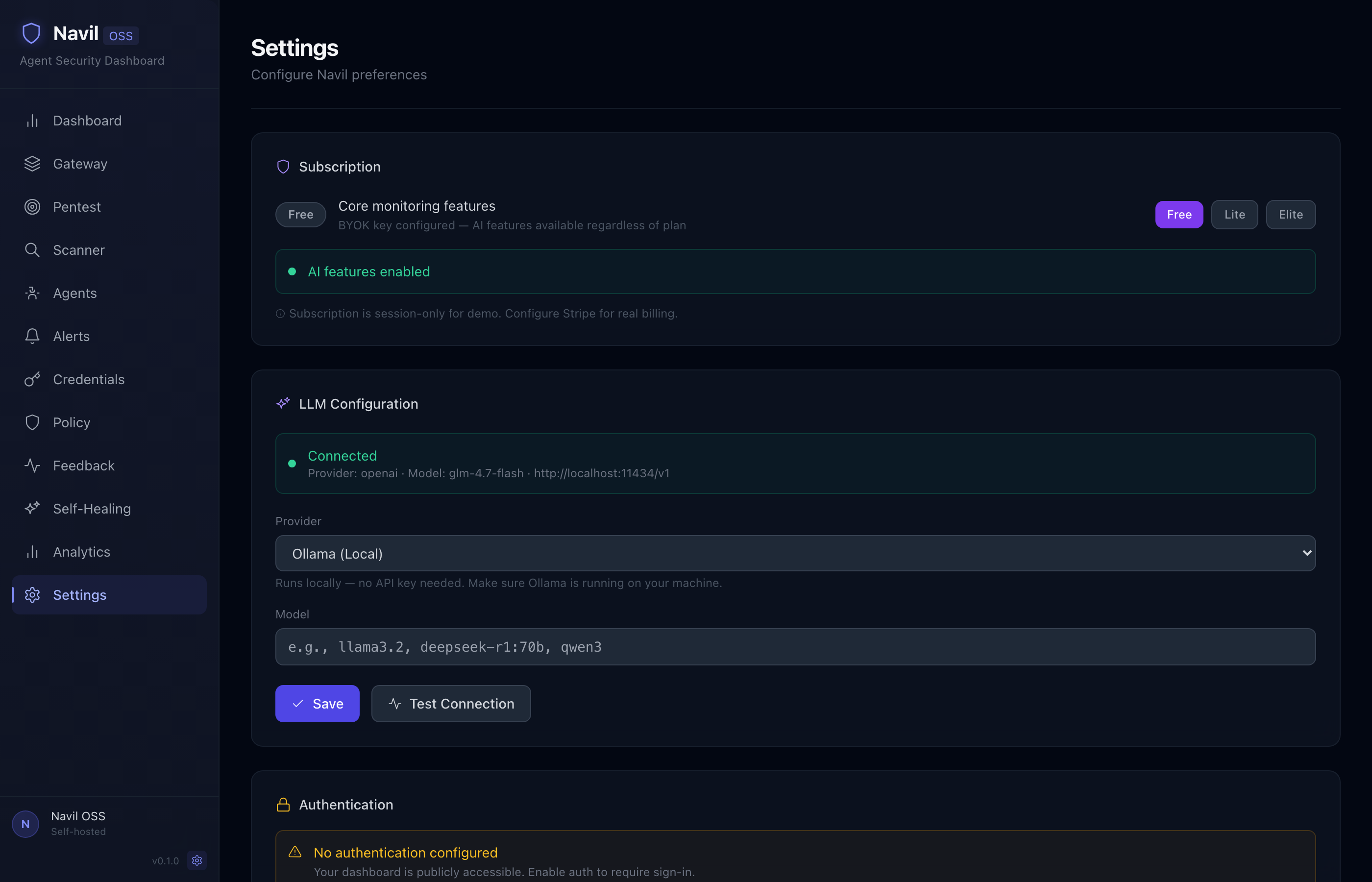Click the Navil OSS user avatar
The width and height of the screenshot is (1372, 882).
coord(26,824)
